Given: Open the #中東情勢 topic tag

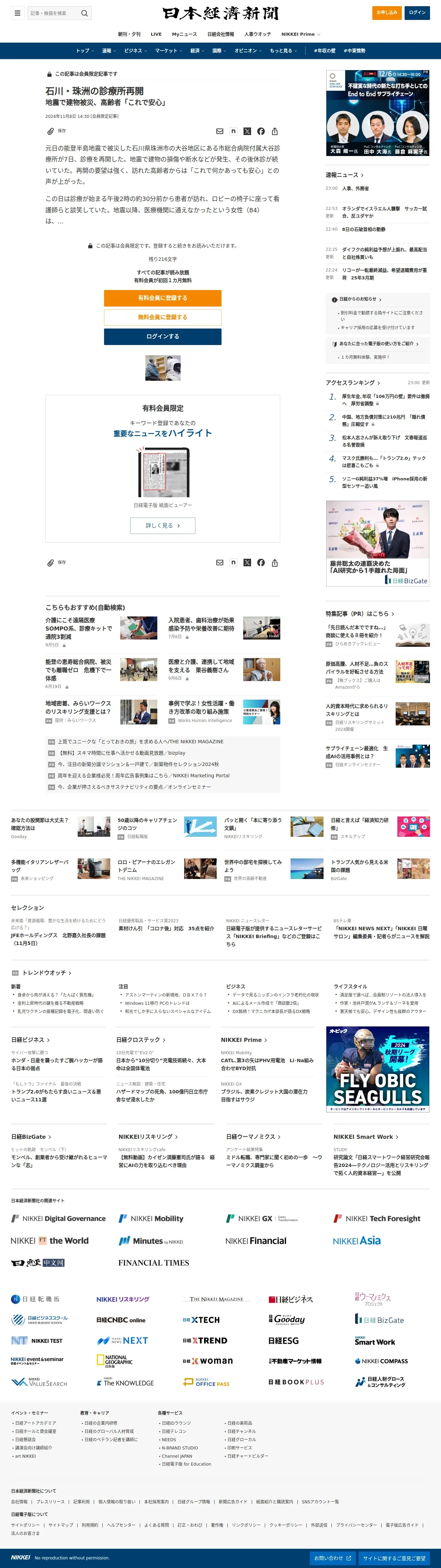Looking at the screenshot, I should pos(355,51).
